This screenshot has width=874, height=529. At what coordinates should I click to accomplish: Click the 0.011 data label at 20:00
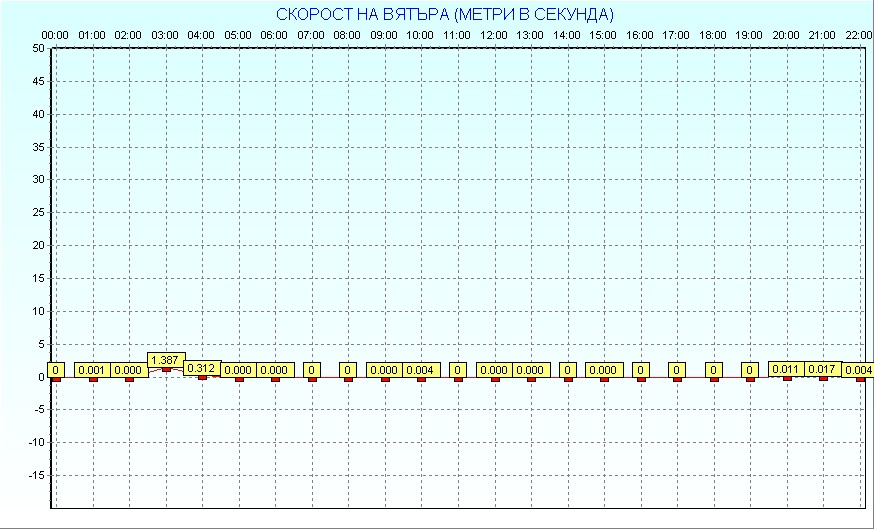tap(786, 369)
